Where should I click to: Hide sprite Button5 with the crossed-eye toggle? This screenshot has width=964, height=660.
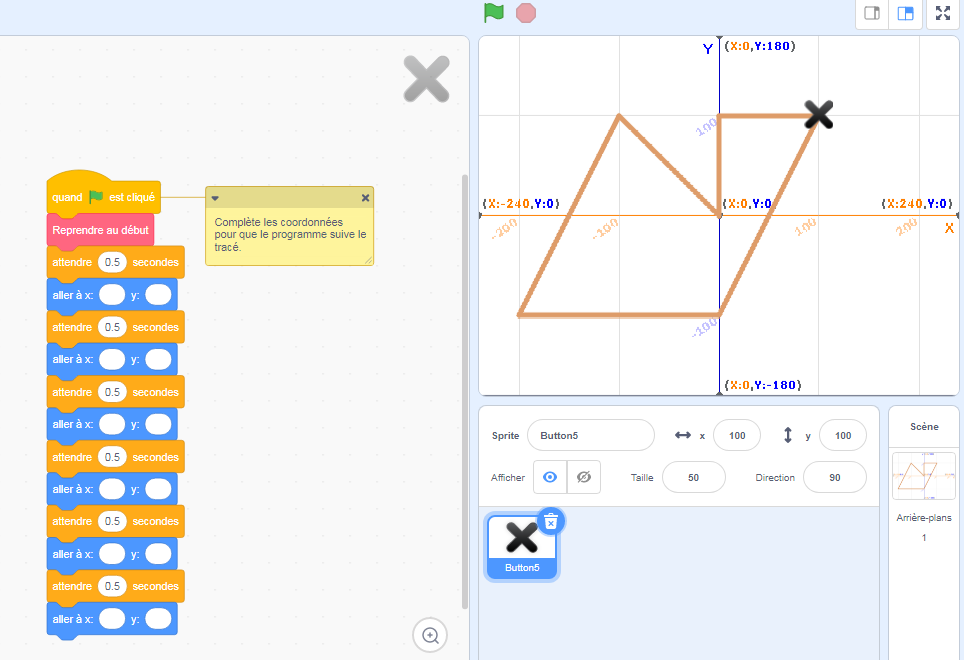click(585, 477)
